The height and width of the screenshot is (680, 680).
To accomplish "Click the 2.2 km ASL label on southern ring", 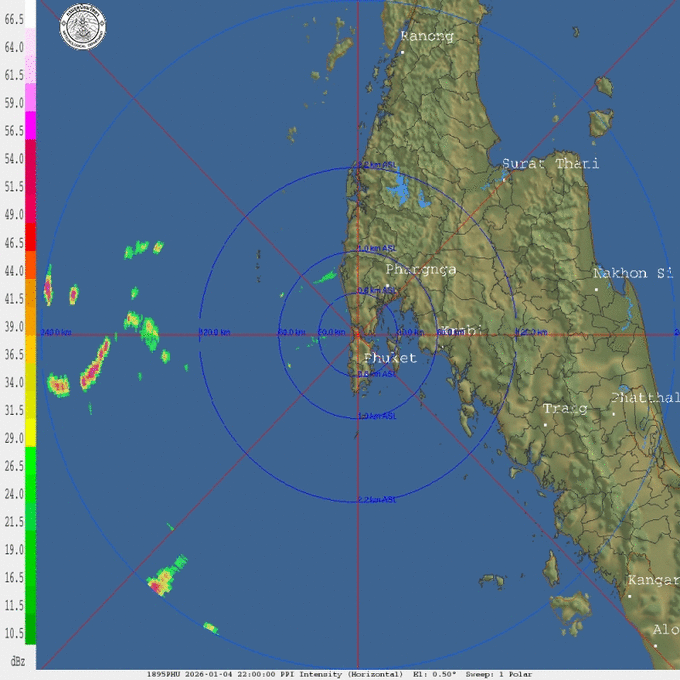I will pyautogui.click(x=376, y=500).
